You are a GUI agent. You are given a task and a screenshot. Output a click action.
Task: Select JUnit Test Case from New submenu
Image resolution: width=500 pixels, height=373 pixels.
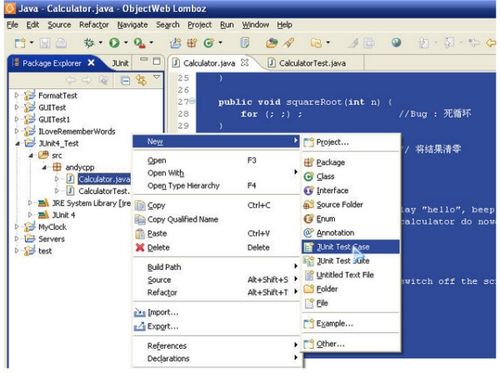(x=351, y=247)
